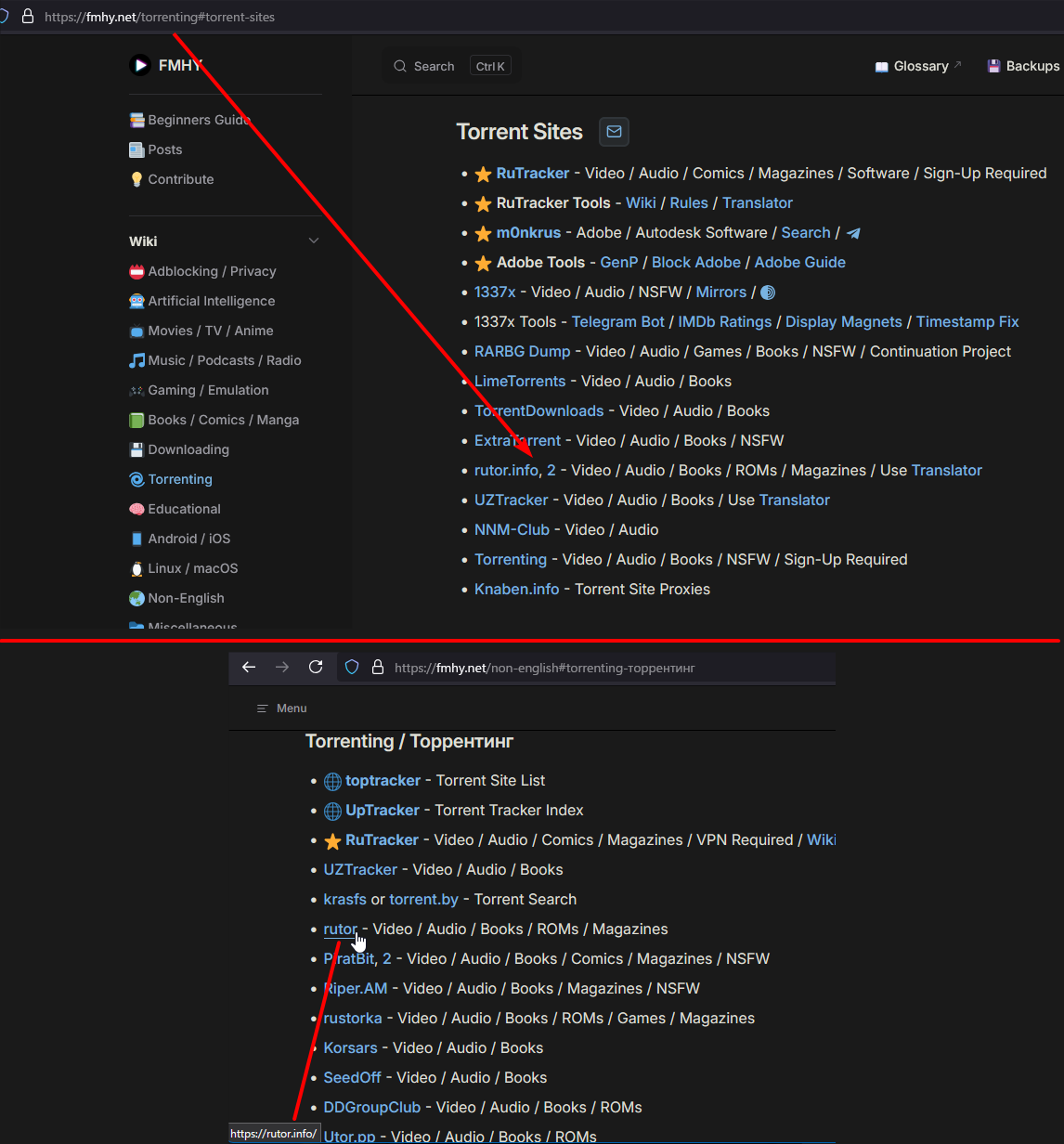
Task: Open Non-English page in sidebar
Action: (x=176, y=598)
